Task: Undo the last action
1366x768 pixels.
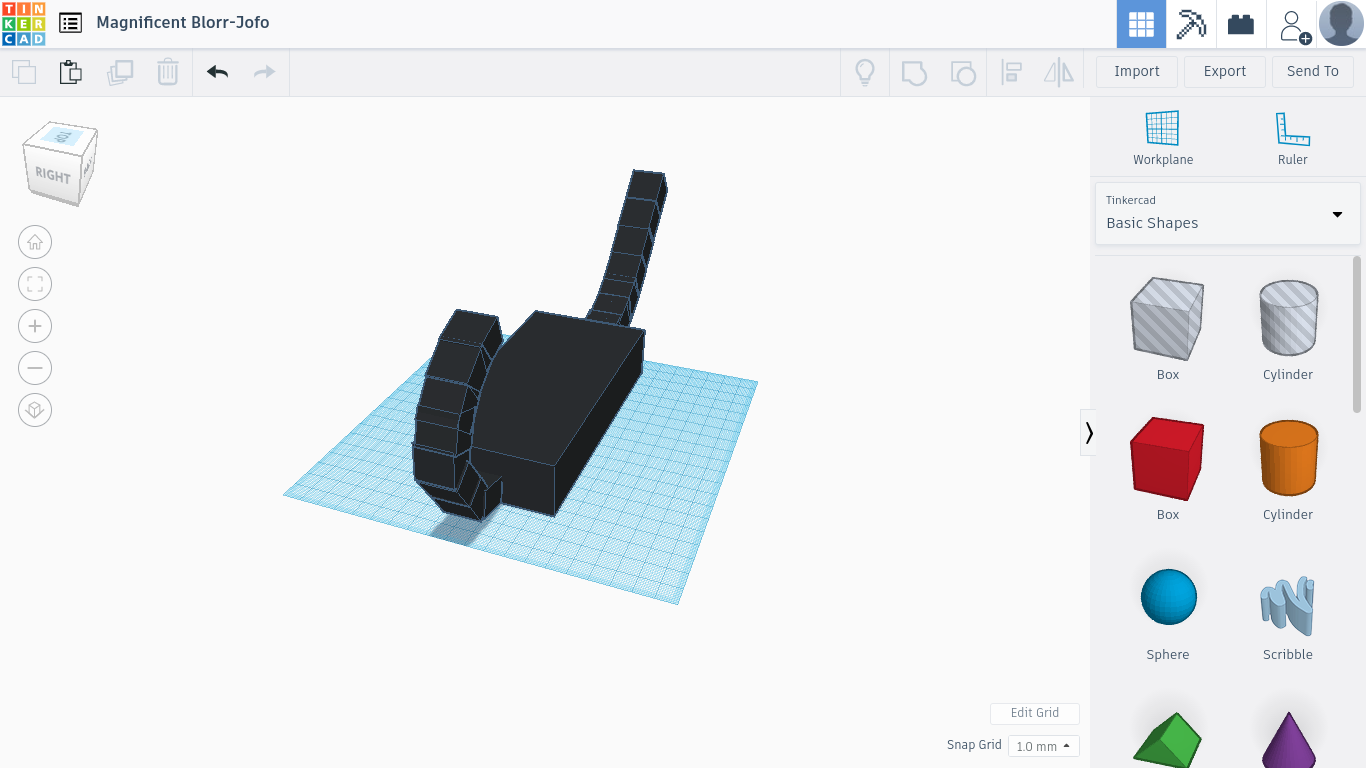Action: point(217,72)
